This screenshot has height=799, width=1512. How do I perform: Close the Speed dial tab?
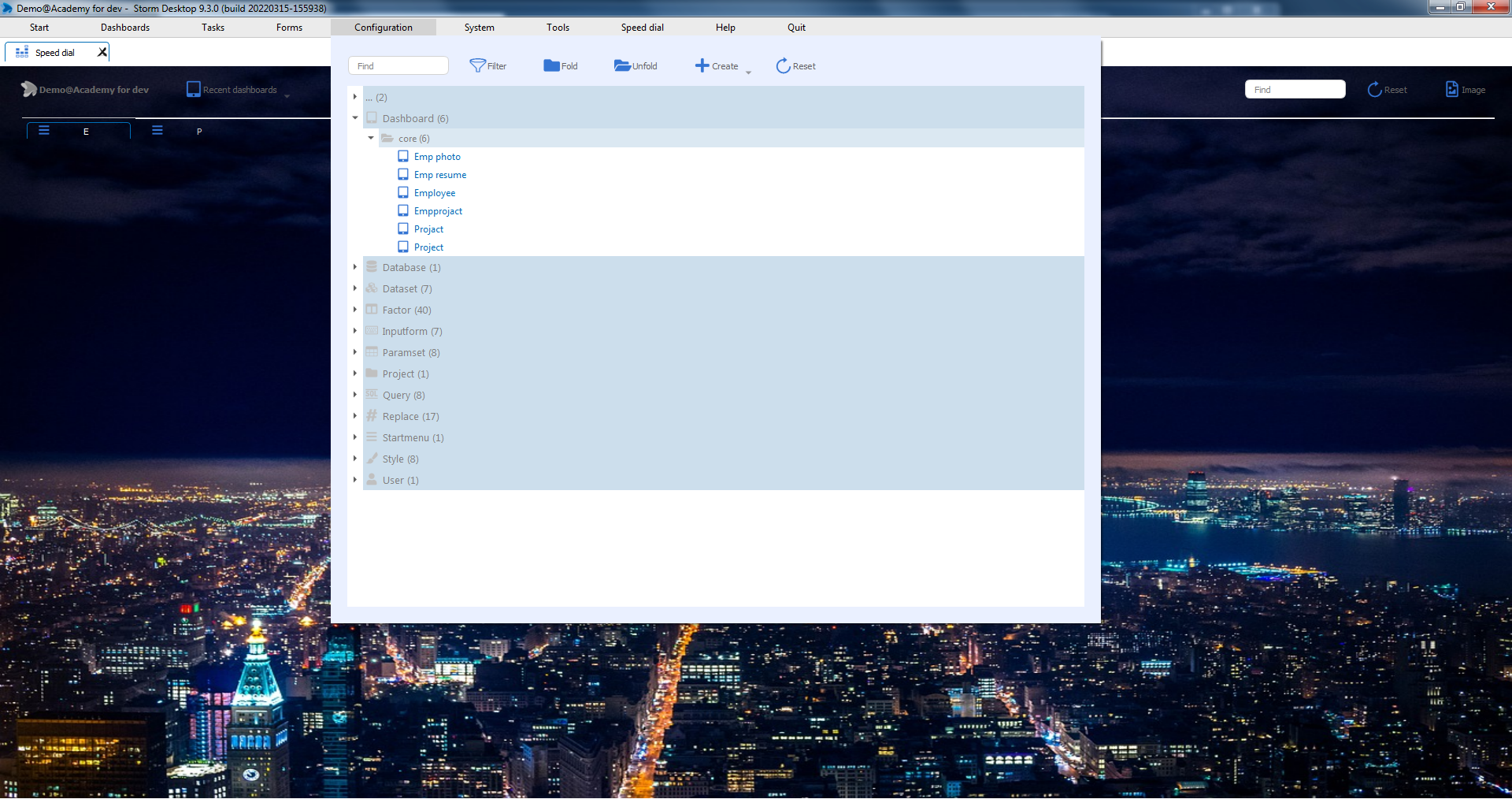[x=102, y=52]
